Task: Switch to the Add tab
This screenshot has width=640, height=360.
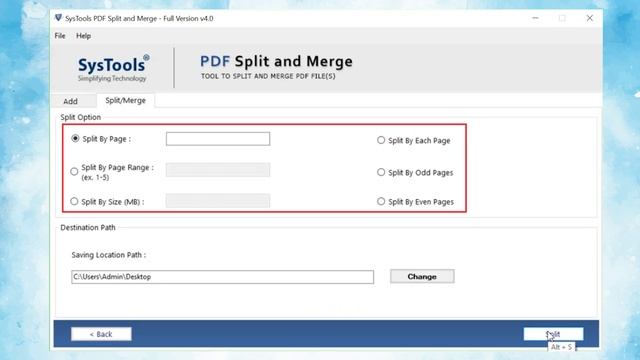Action: tap(70, 101)
